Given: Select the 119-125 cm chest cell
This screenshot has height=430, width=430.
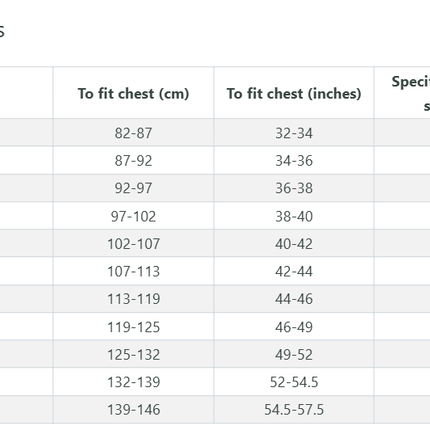Looking at the screenshot, I should tap(133, 327).
